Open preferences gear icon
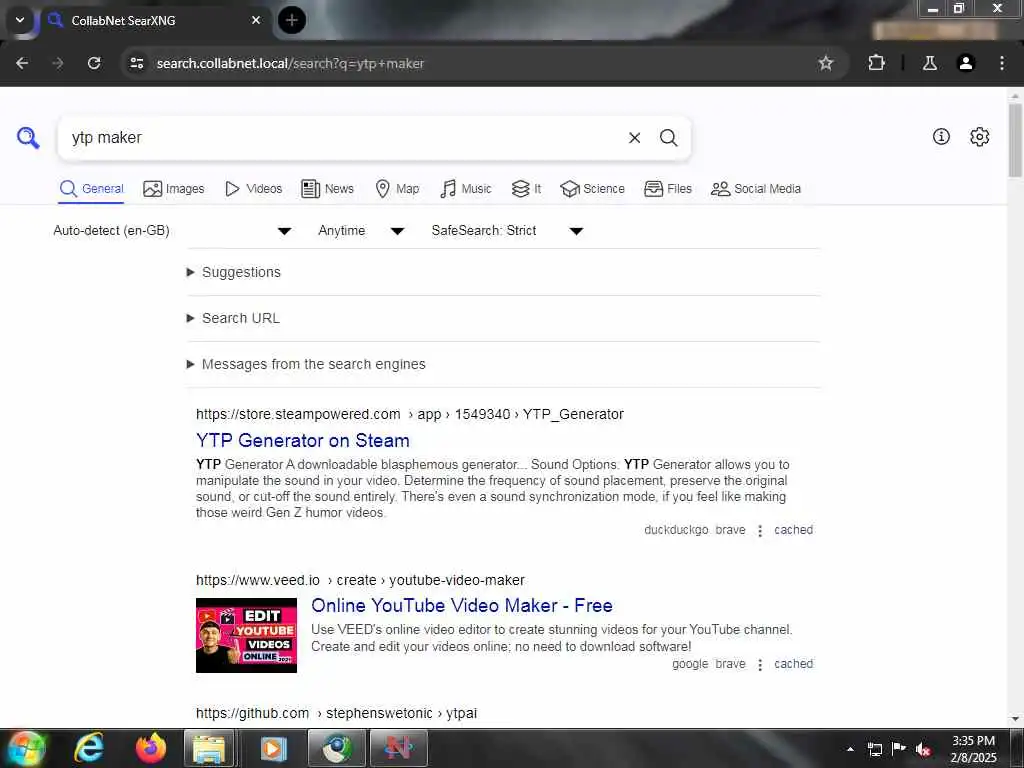 click(x=980, y=136)
